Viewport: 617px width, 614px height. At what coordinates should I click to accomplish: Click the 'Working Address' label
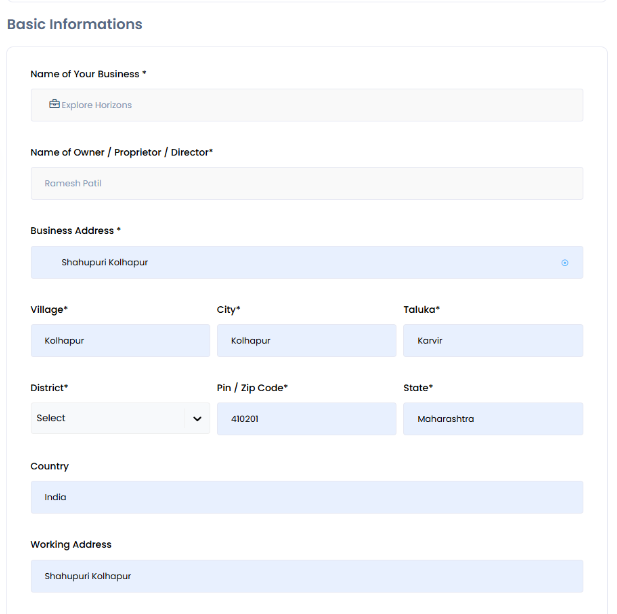tap(71, 545)
